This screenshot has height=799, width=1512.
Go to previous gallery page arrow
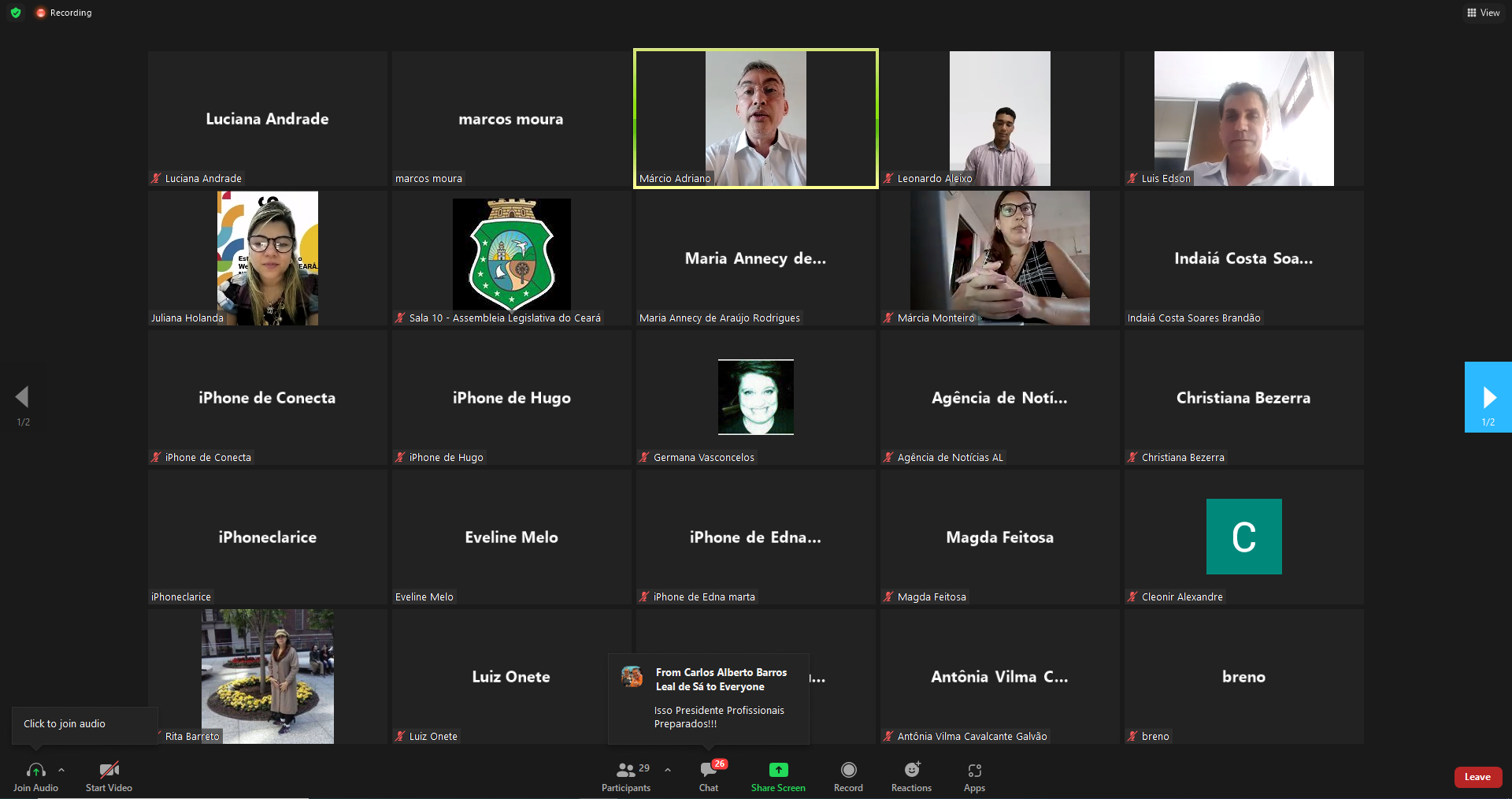coord(22,397)
